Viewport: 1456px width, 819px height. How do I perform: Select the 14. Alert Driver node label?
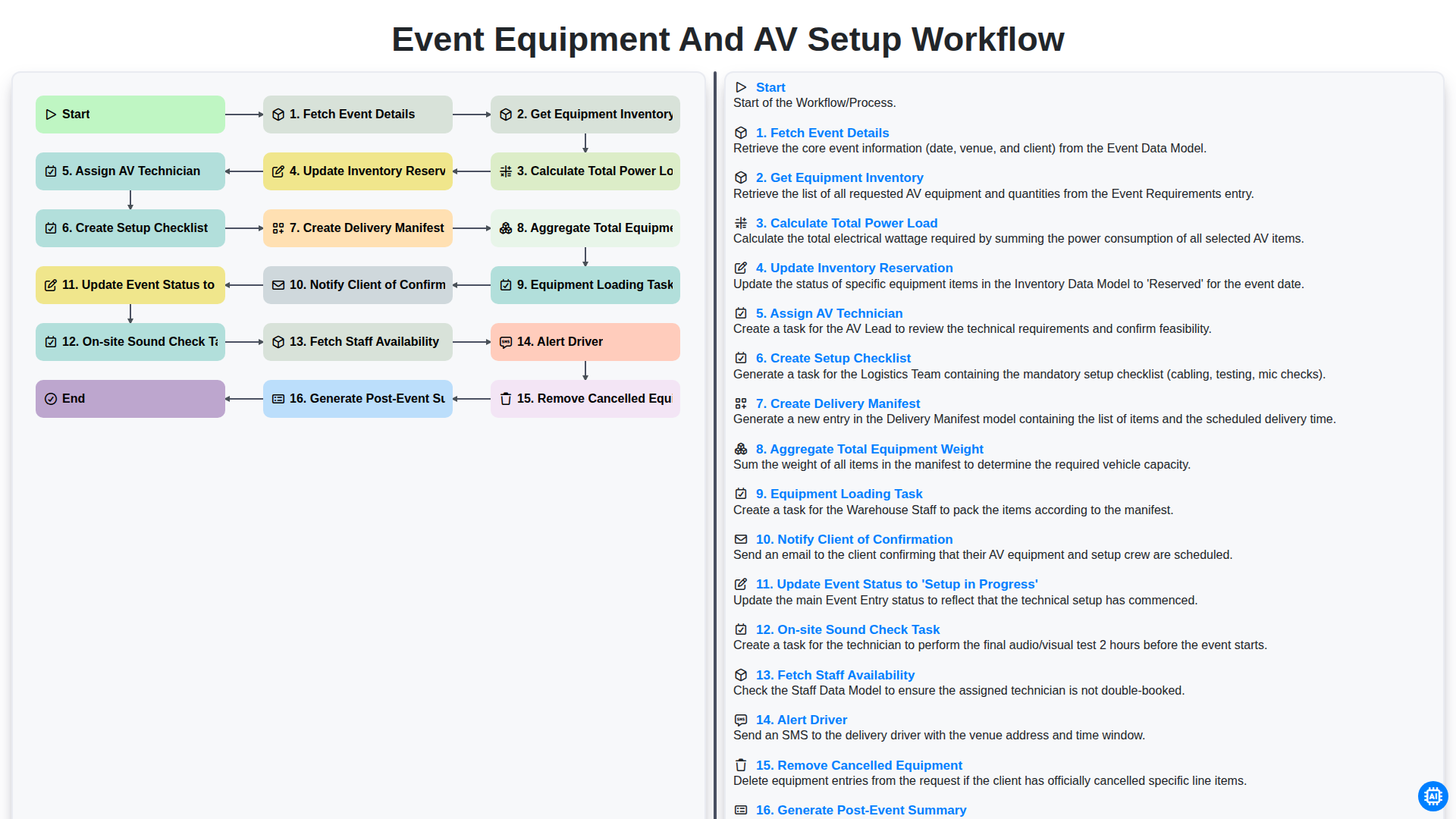pyautogui.click(x=560, y=342)
